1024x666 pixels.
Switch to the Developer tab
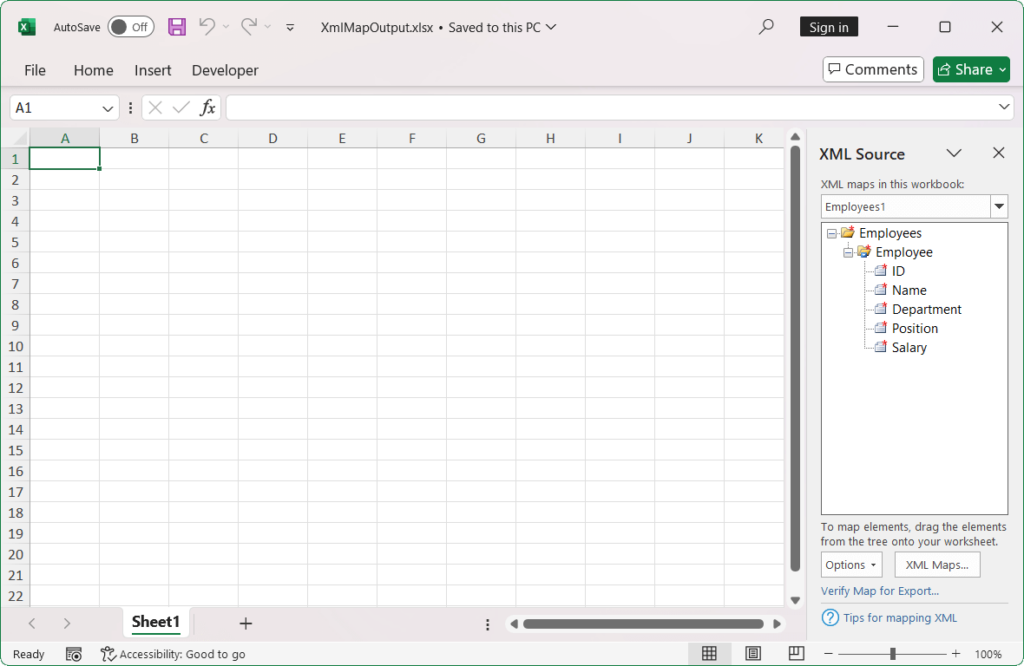(x=224, y=70)
